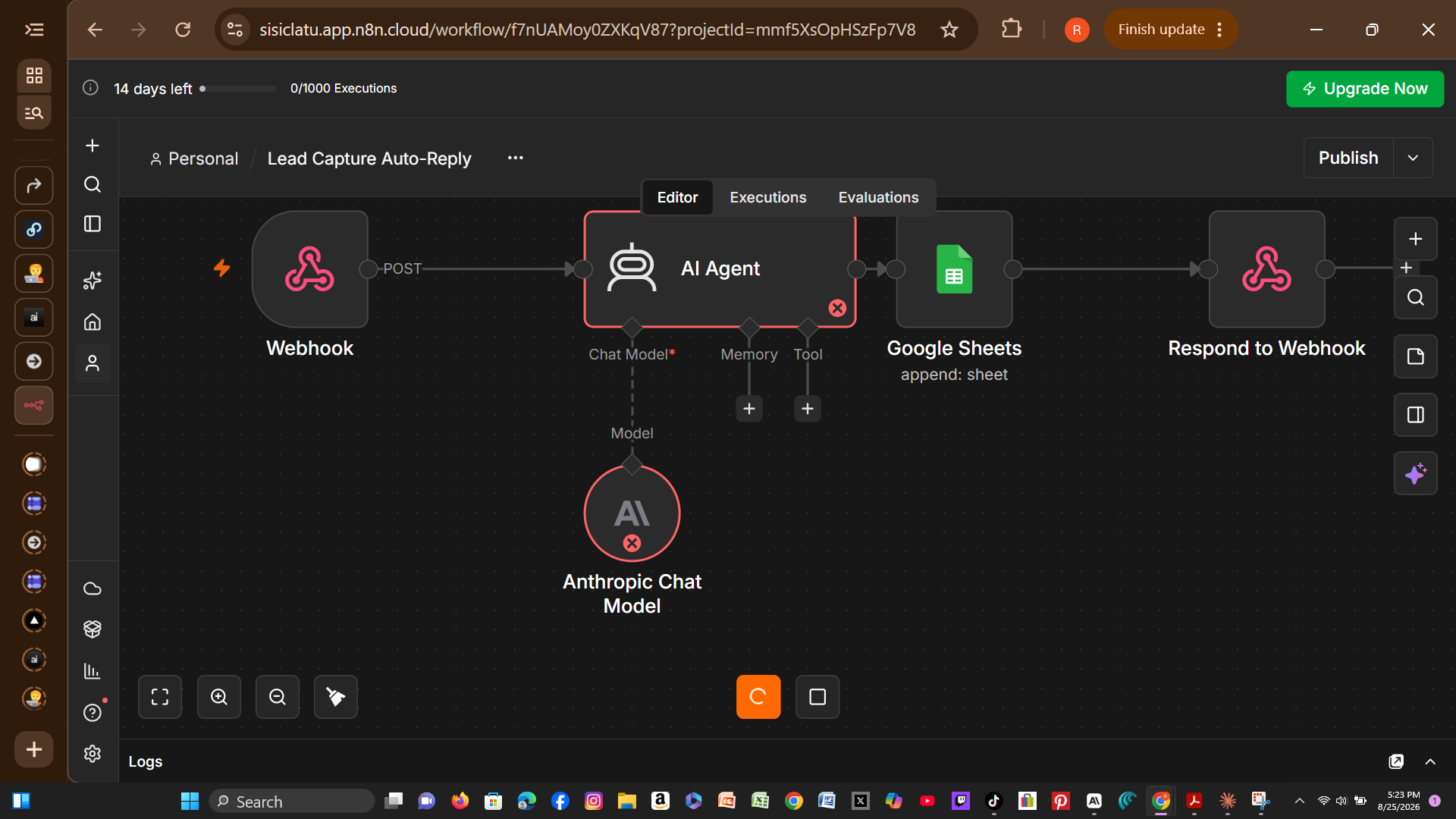The height and width of the screenshot is (819, 1456).
Task: Expand the Logs panel chevron
Action: (x=1430, y=761)
